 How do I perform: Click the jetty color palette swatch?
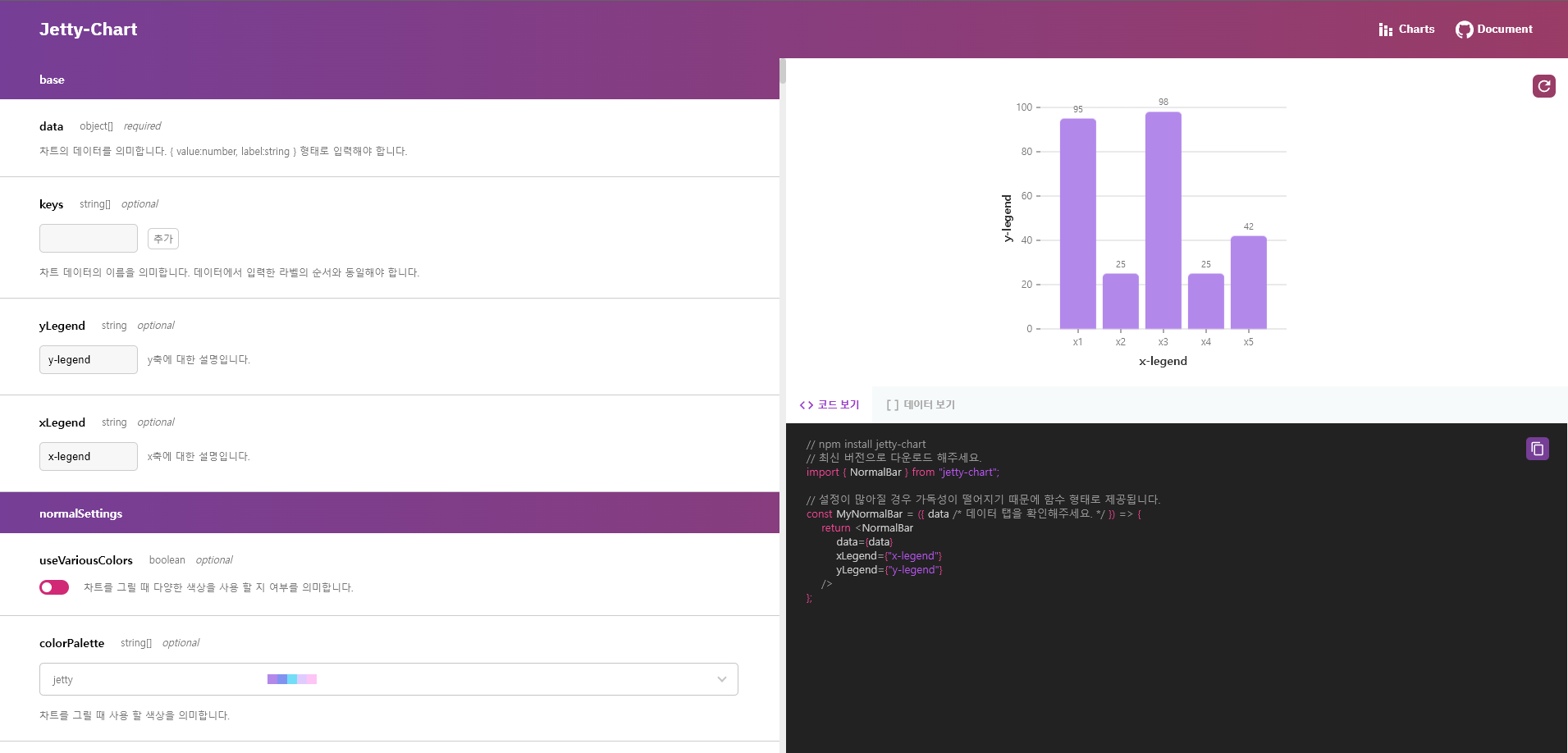click(x=292, y=679)
